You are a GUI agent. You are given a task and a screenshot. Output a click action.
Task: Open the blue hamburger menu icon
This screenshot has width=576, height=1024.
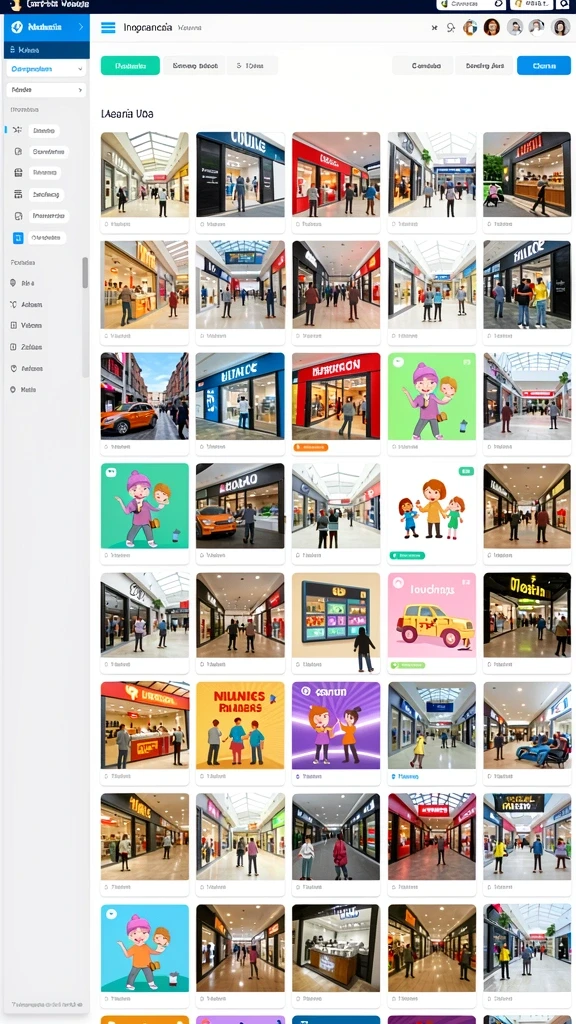click(x=108, y=27)
